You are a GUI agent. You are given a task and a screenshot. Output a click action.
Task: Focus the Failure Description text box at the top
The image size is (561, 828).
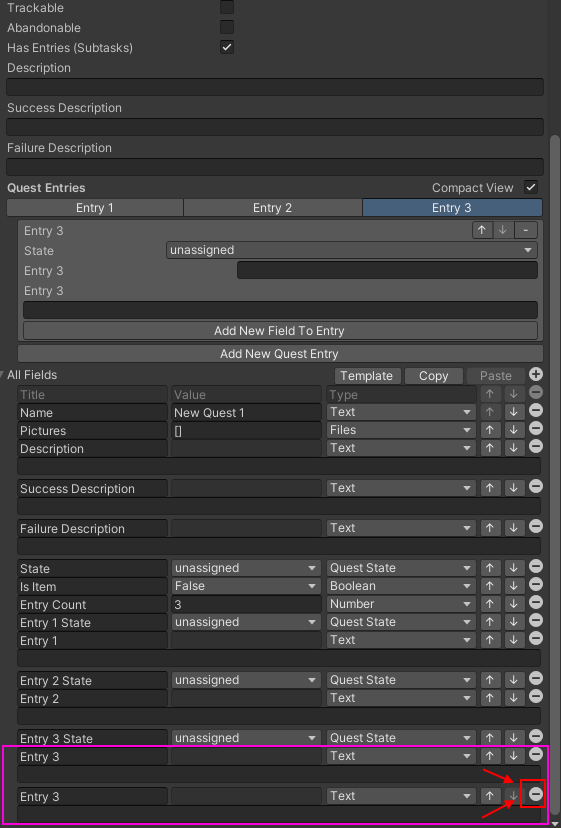click(275, 167)
